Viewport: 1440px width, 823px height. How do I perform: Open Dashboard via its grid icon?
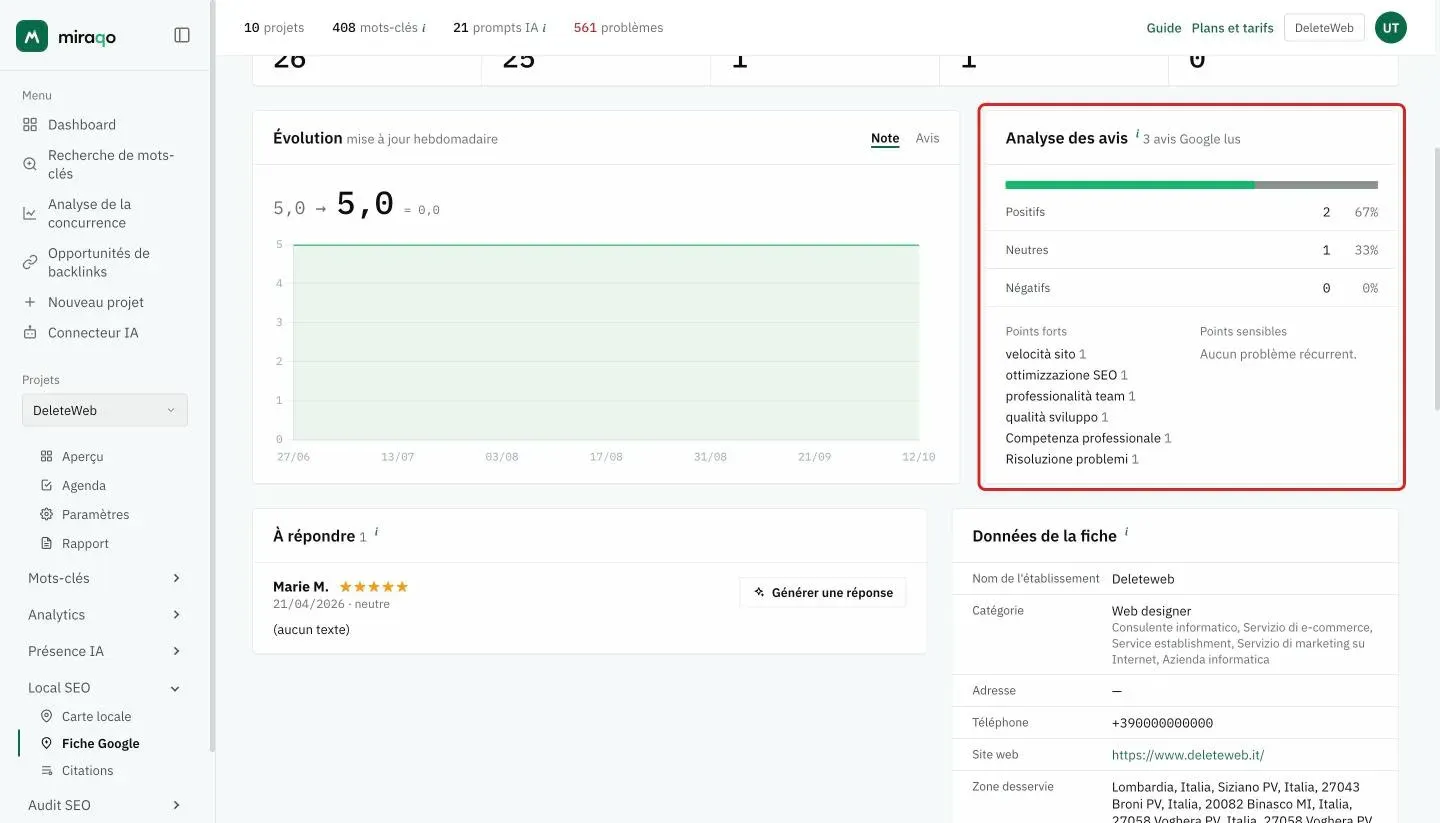29,125
